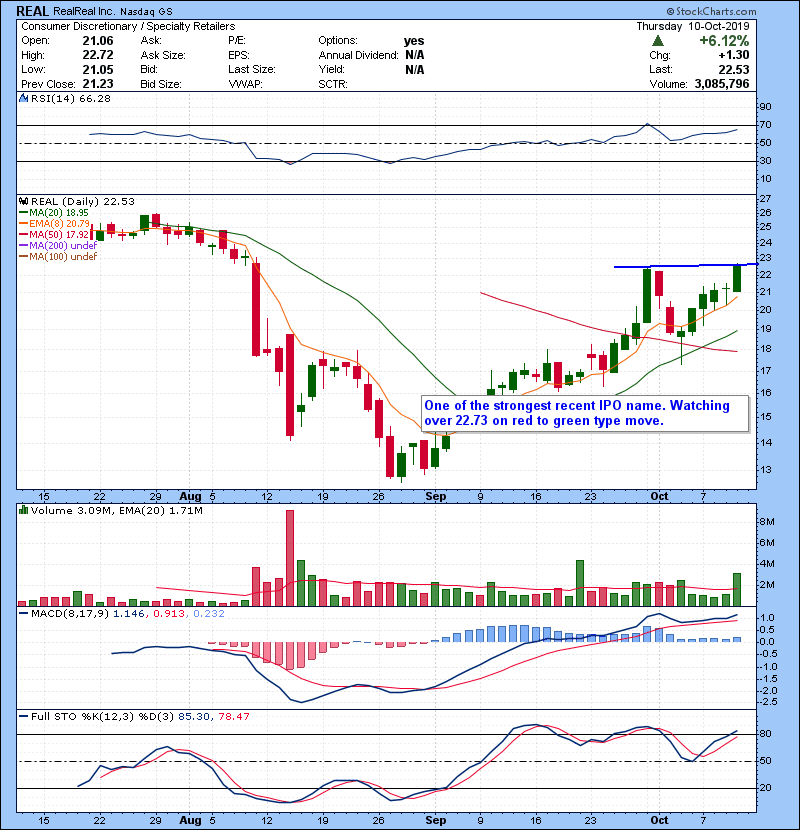Click the 13 price scale label
This screenshot has width=800, height=830.
click(x=765, y=470)
